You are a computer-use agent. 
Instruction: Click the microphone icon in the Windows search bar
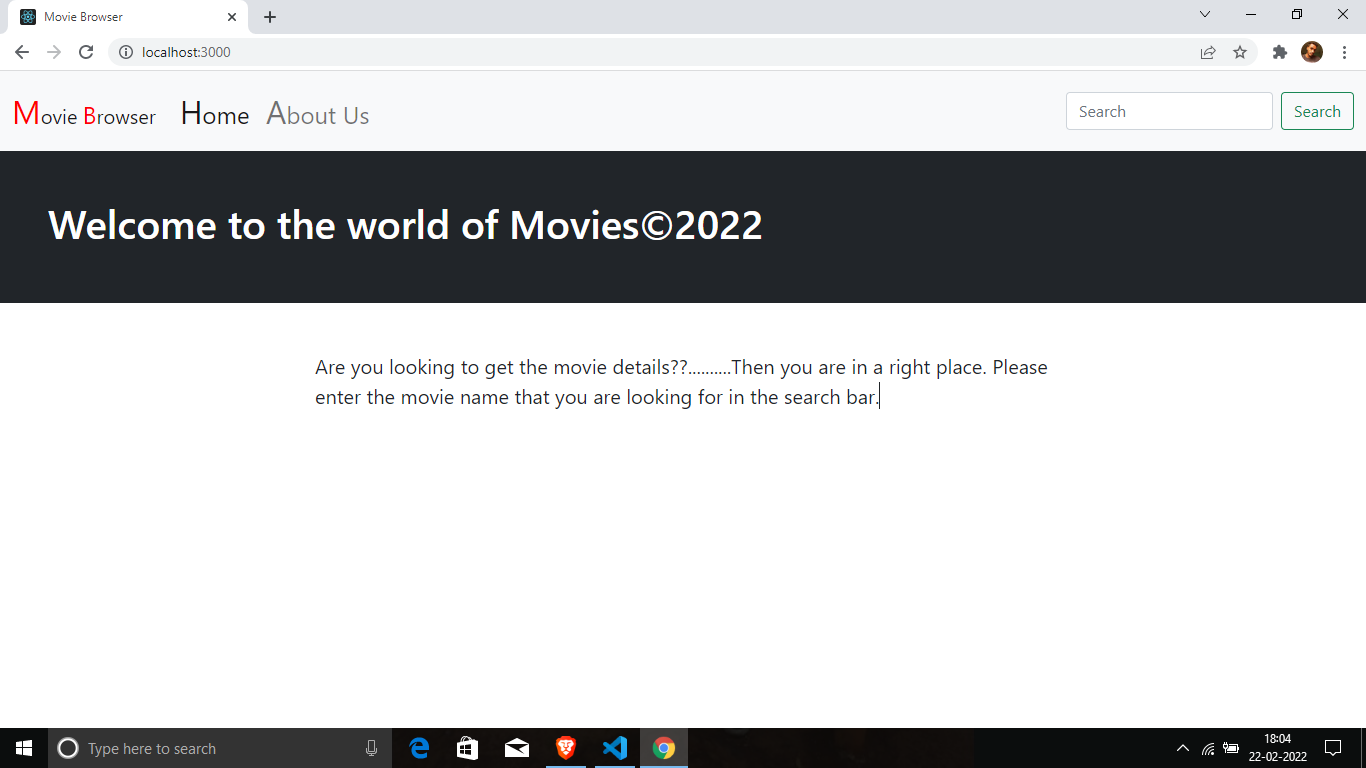371,748
